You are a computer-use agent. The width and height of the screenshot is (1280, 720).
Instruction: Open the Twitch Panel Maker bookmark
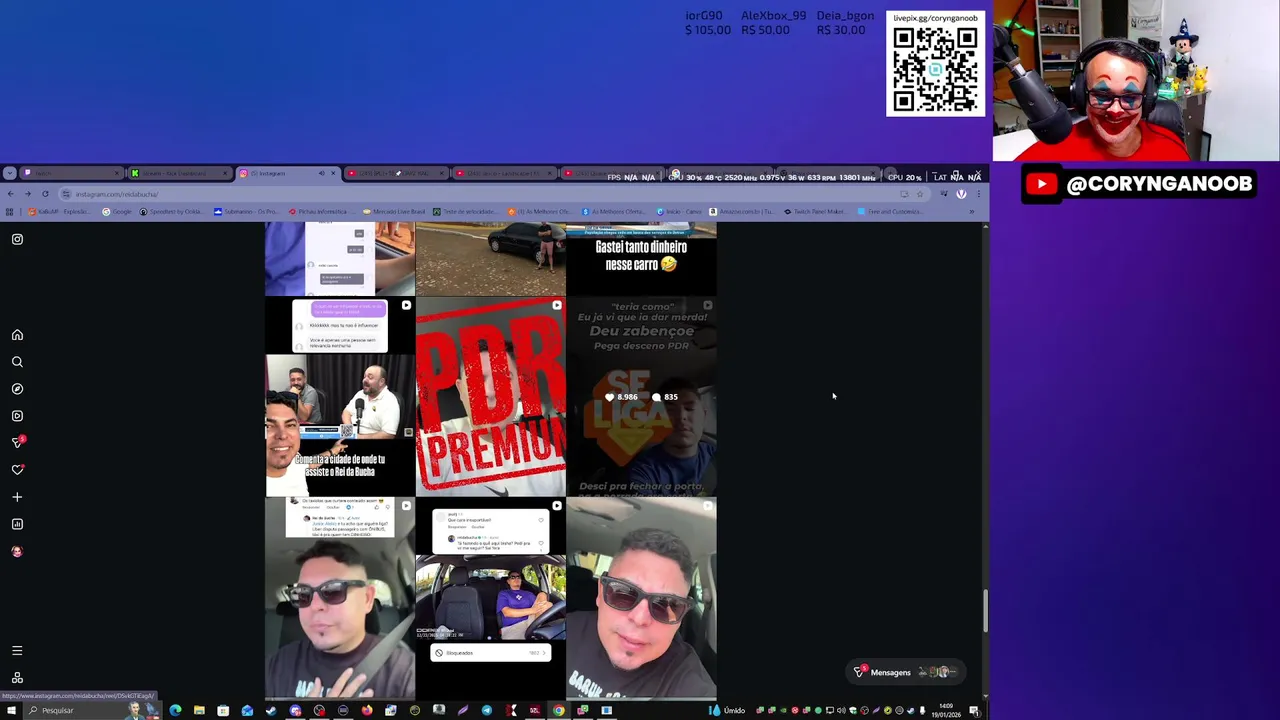[x=815, y=212]
